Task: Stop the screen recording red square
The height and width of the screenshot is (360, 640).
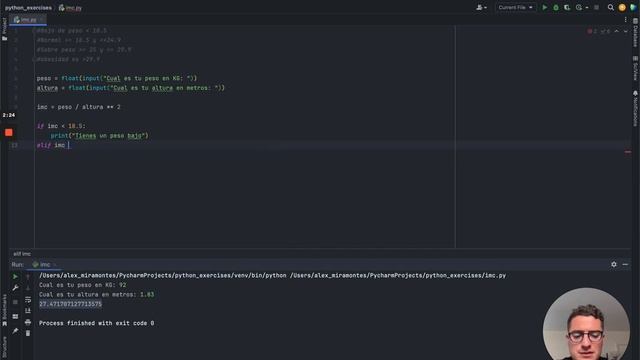Action: 9,132
